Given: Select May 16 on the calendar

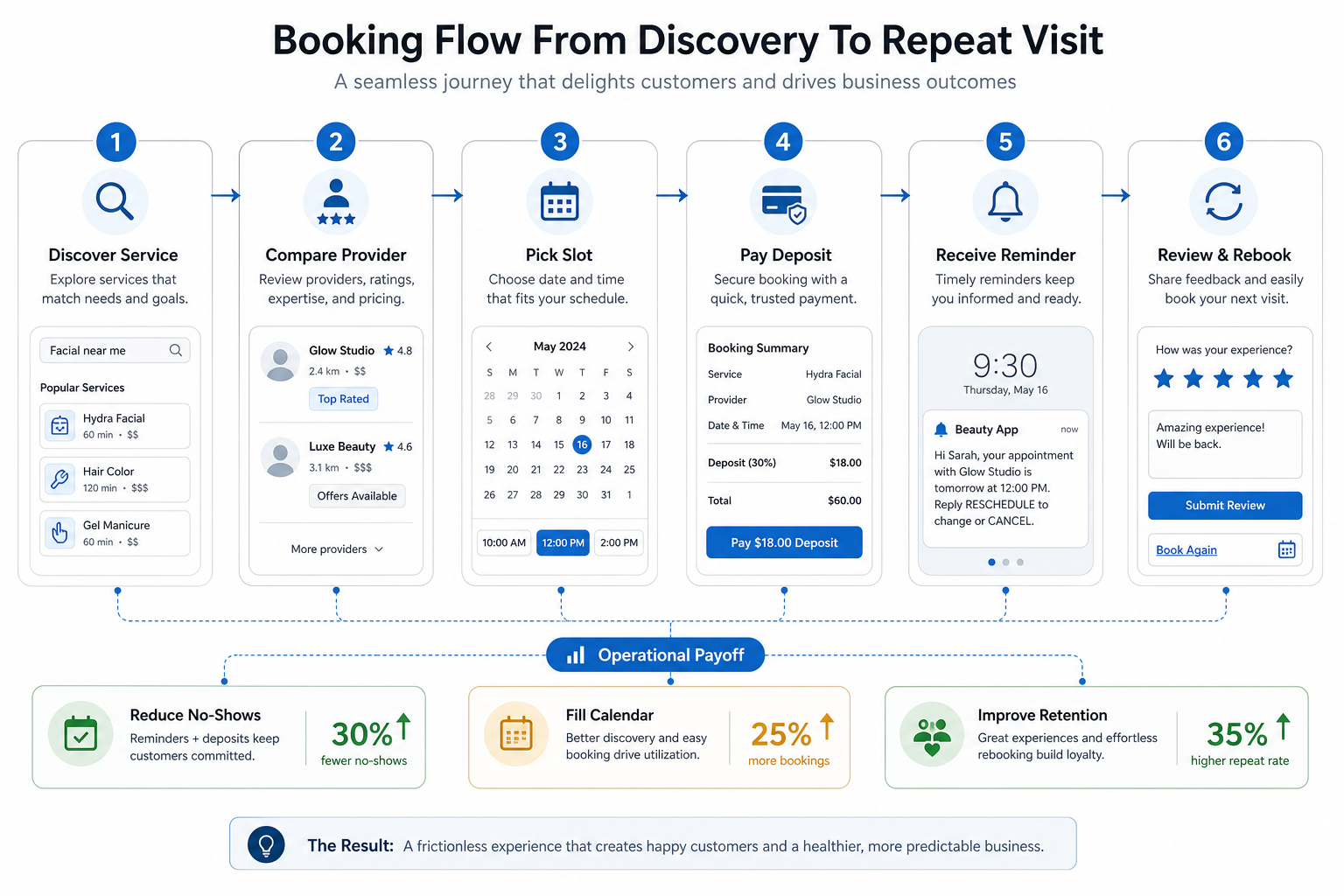Looking at the screenshot, I should [582, 444].
